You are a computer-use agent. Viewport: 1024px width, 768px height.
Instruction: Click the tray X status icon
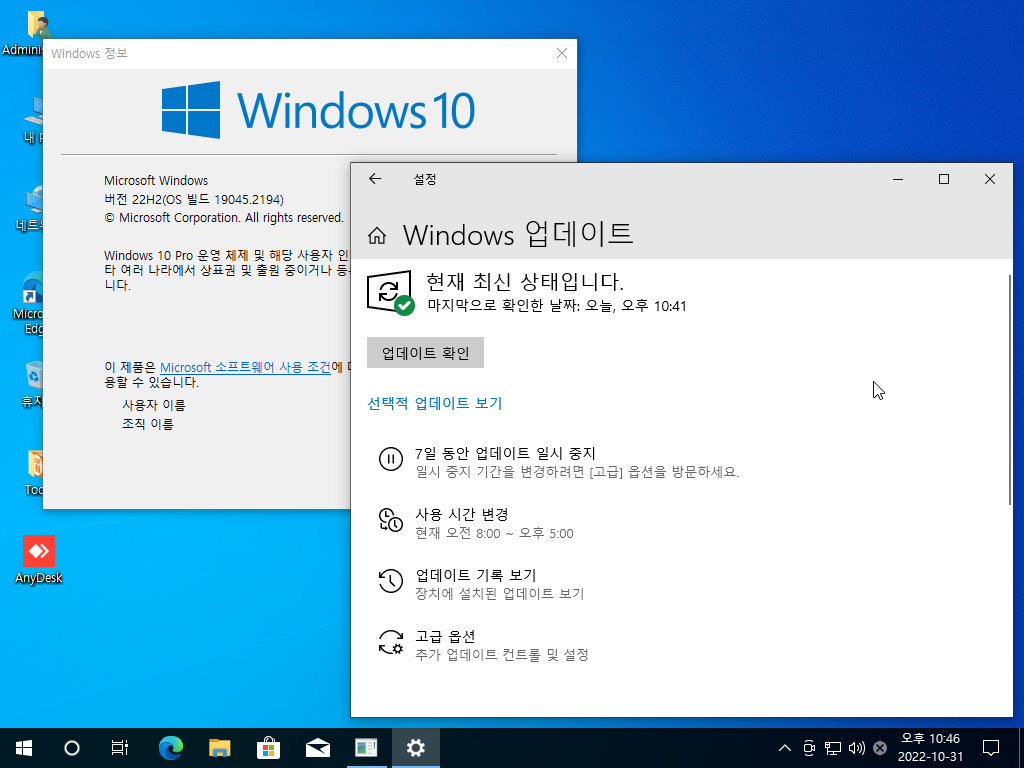coord(880,748)
